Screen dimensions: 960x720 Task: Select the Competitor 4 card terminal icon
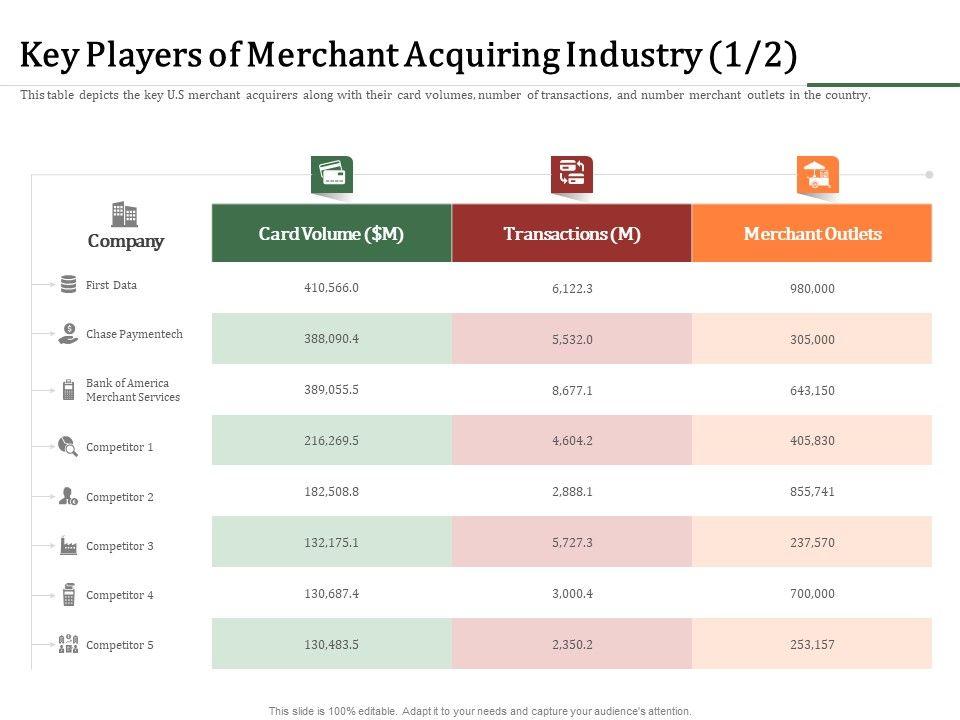[x=68, y=595]
